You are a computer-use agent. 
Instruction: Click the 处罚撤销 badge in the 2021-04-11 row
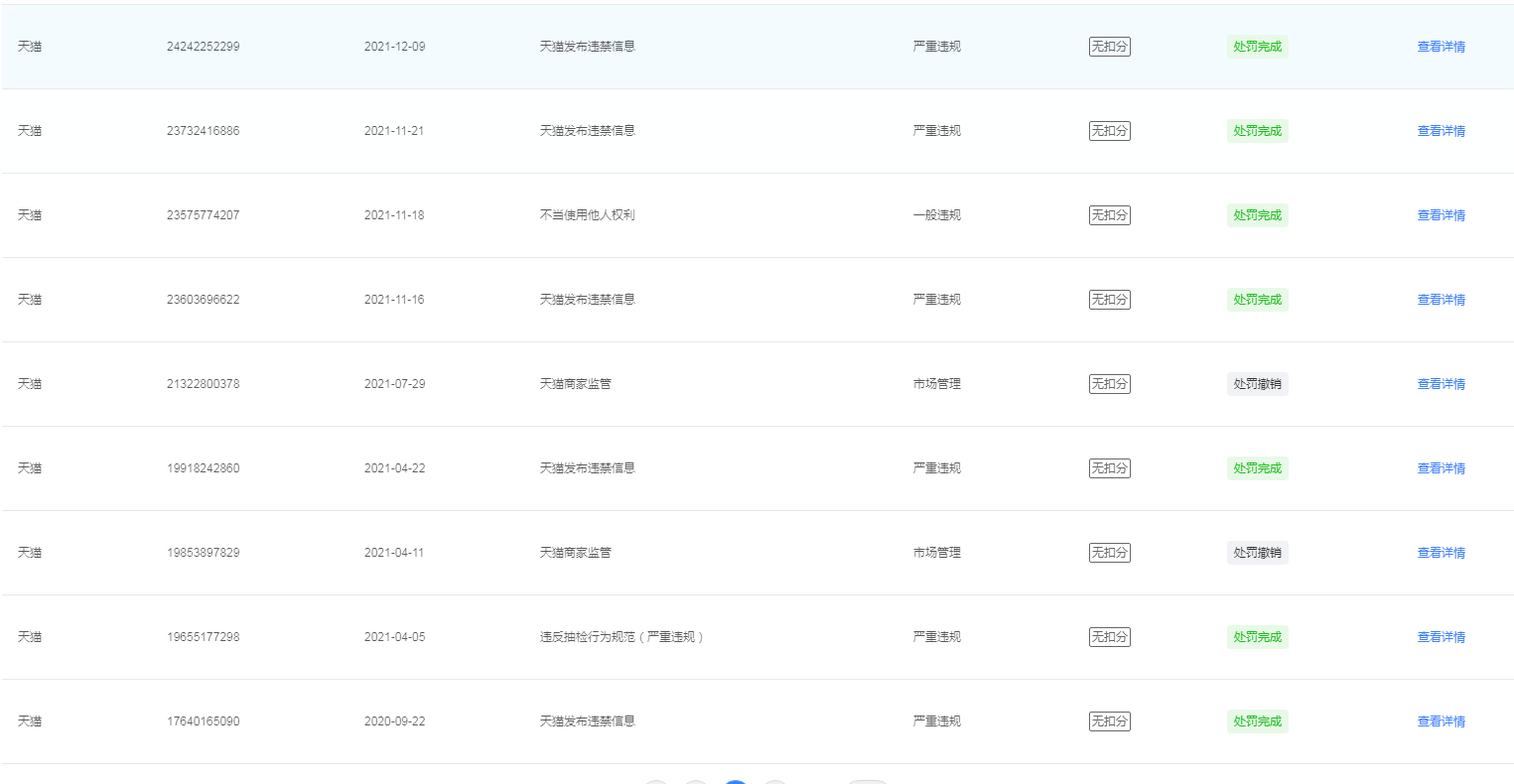(x=1257, y=553)
